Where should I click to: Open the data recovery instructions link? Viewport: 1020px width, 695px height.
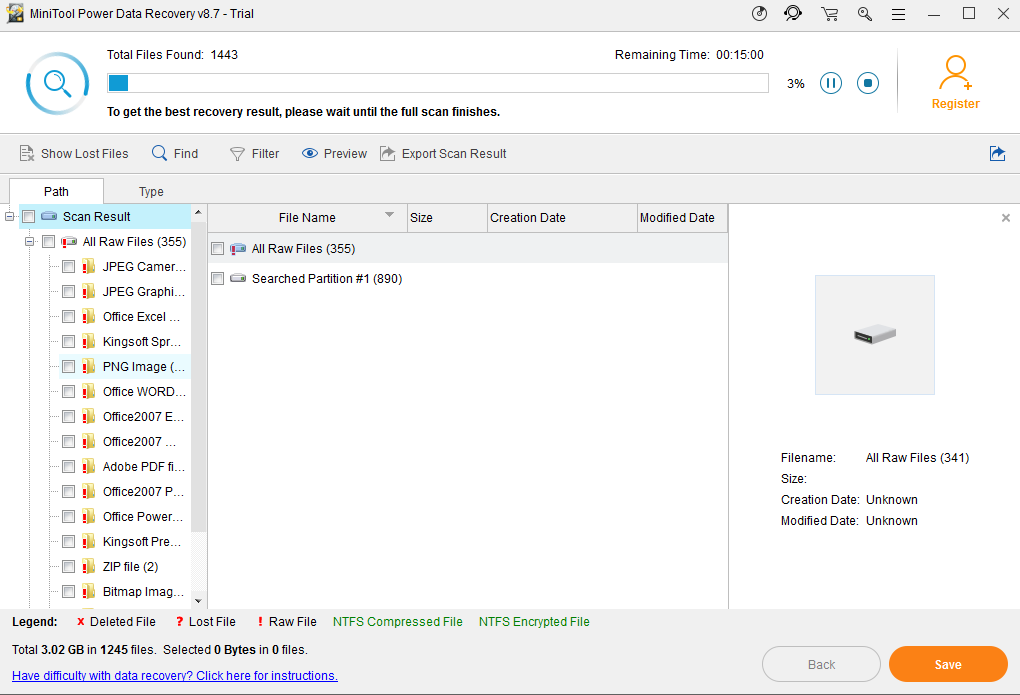pos(175,675)
